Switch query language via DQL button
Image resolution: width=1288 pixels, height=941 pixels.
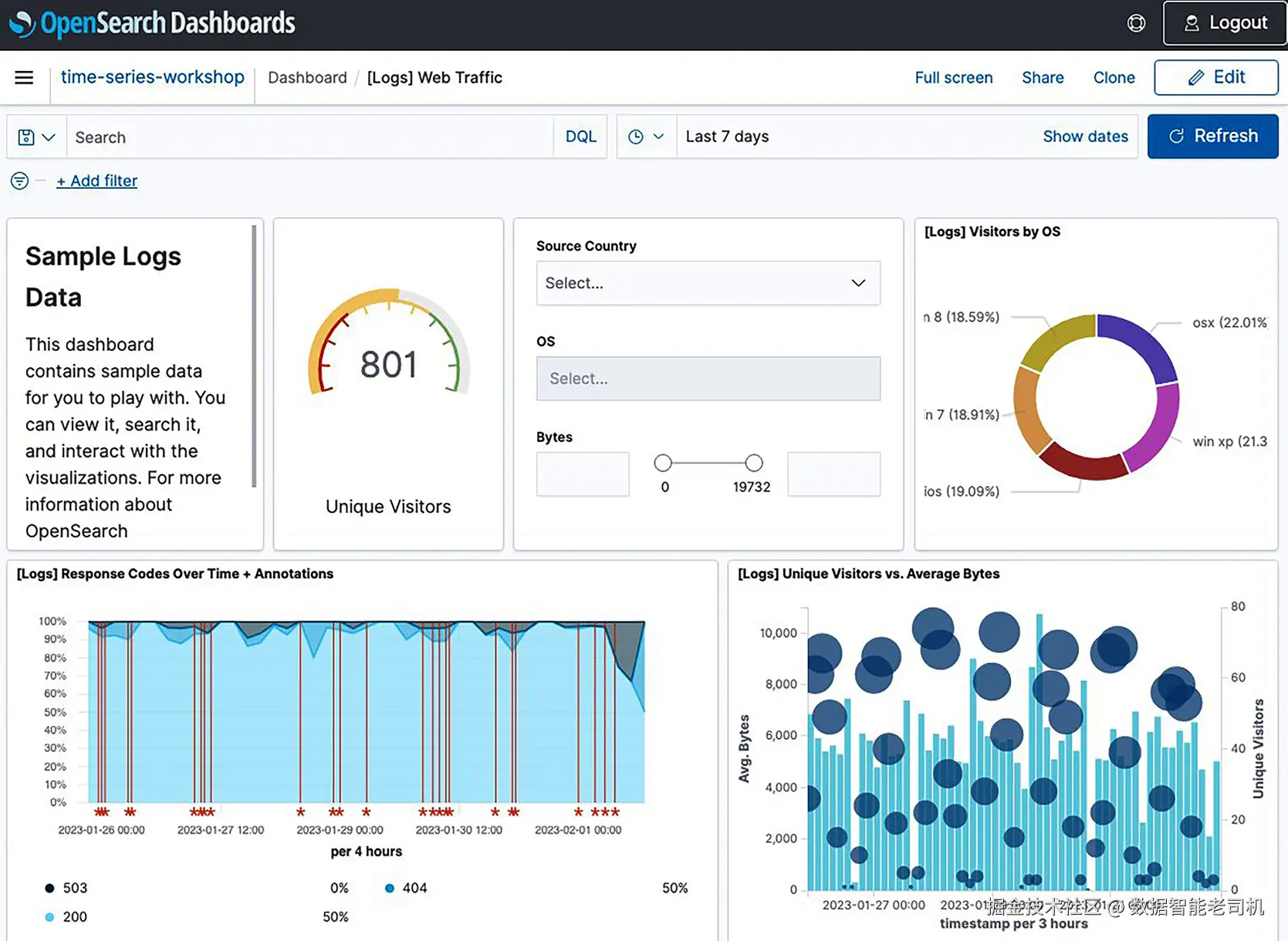point(580,137)
